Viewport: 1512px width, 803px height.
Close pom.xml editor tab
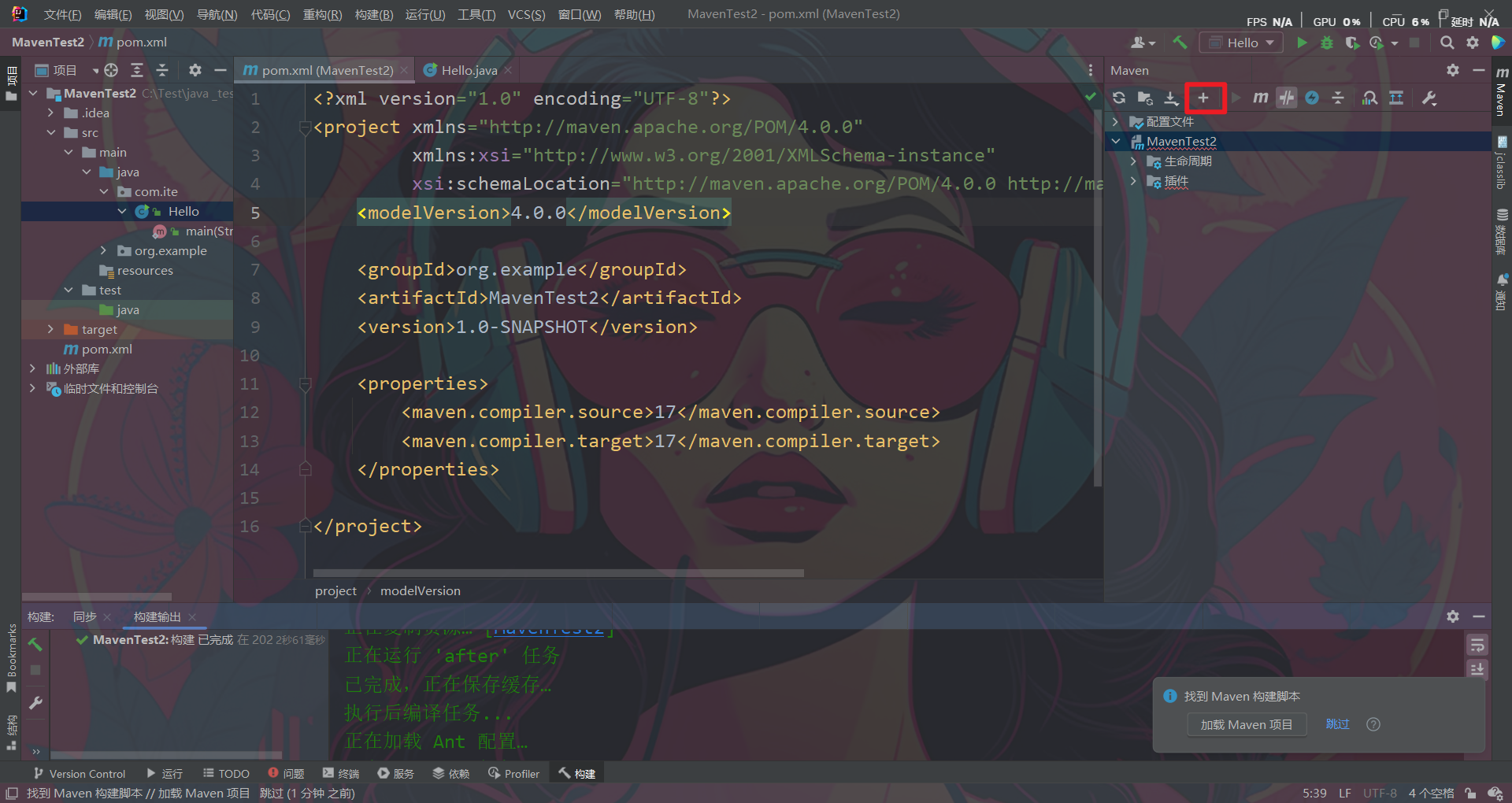[x=404, y=70]
